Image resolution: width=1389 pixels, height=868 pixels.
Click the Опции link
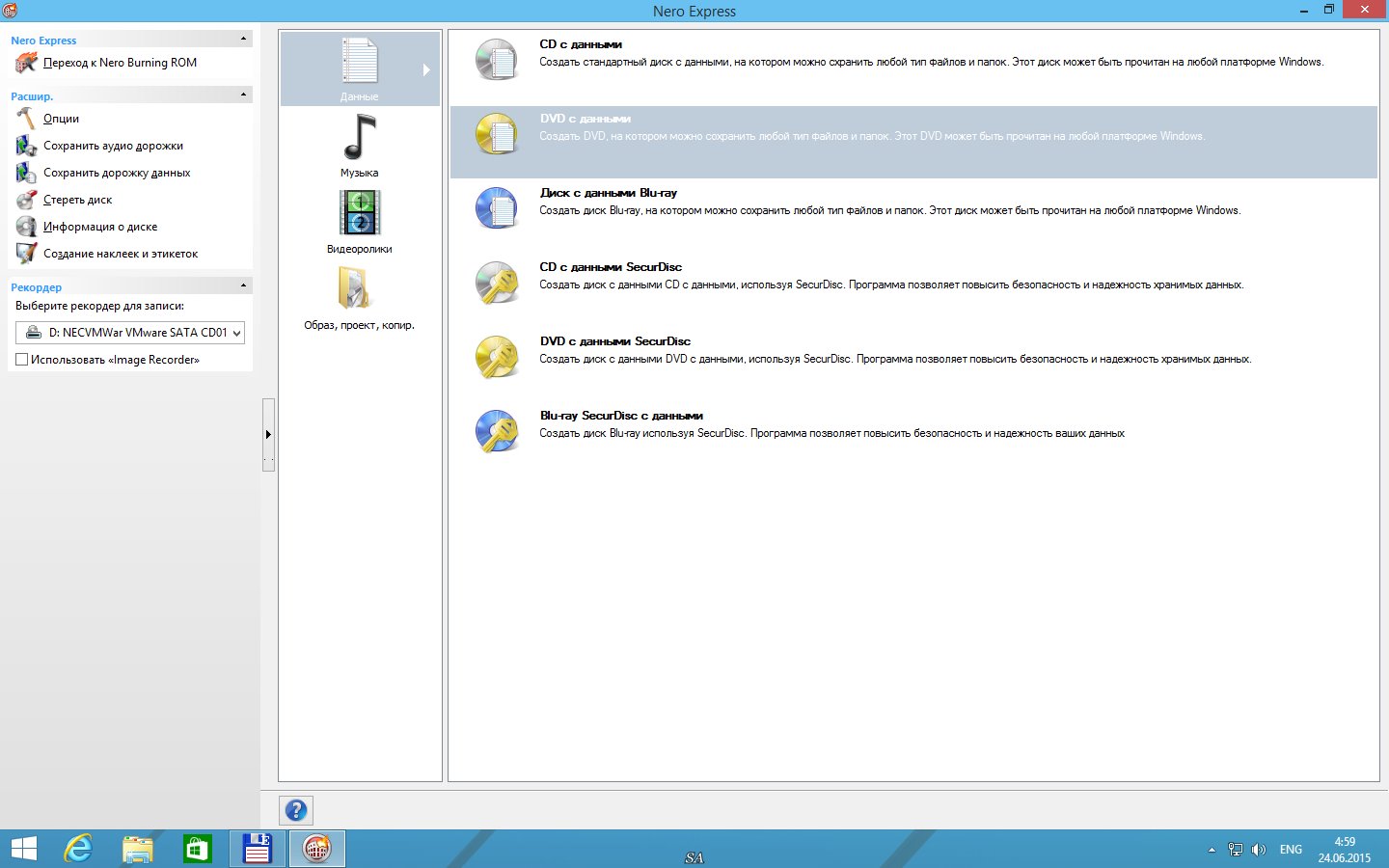pyautogui.click(x=61, y=119)
